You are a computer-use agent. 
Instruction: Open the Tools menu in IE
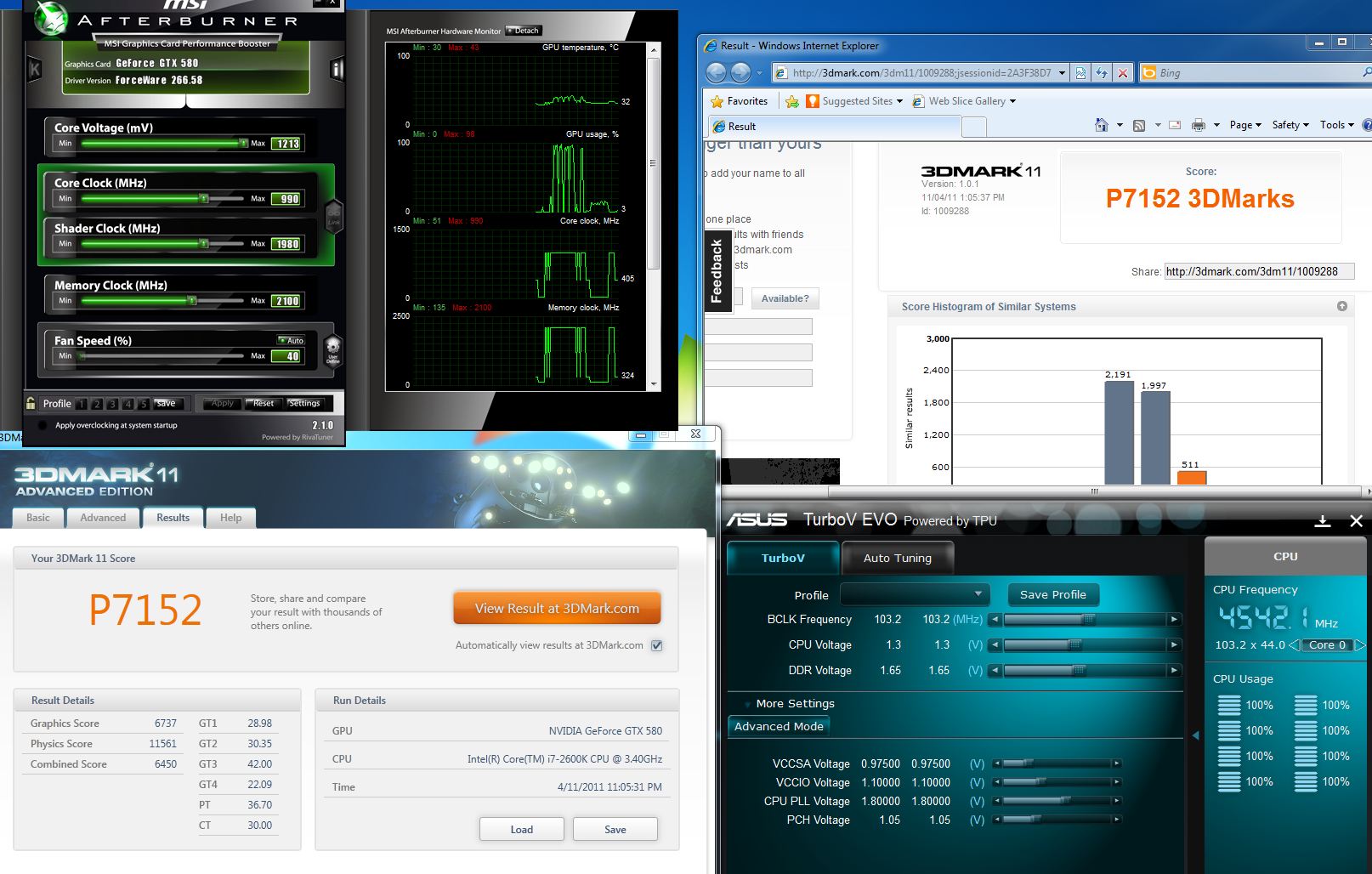pyautogui.click(x=1336, y=125)
